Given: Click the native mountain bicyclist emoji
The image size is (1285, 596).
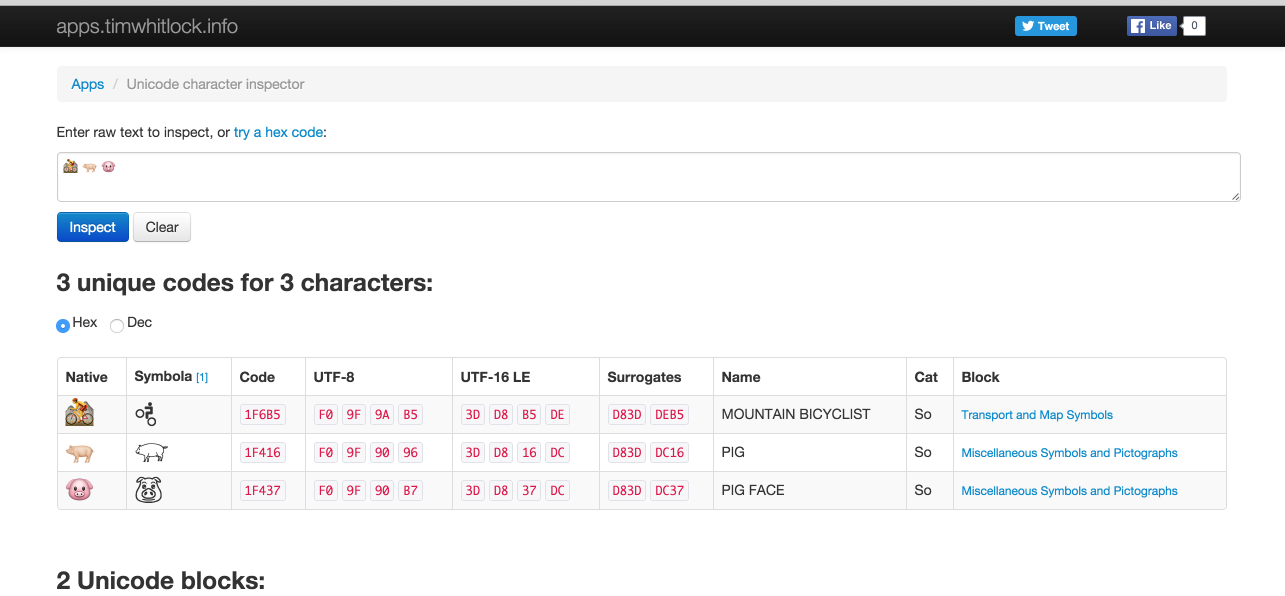Looking at the screenshot, I should coord(79,413).
